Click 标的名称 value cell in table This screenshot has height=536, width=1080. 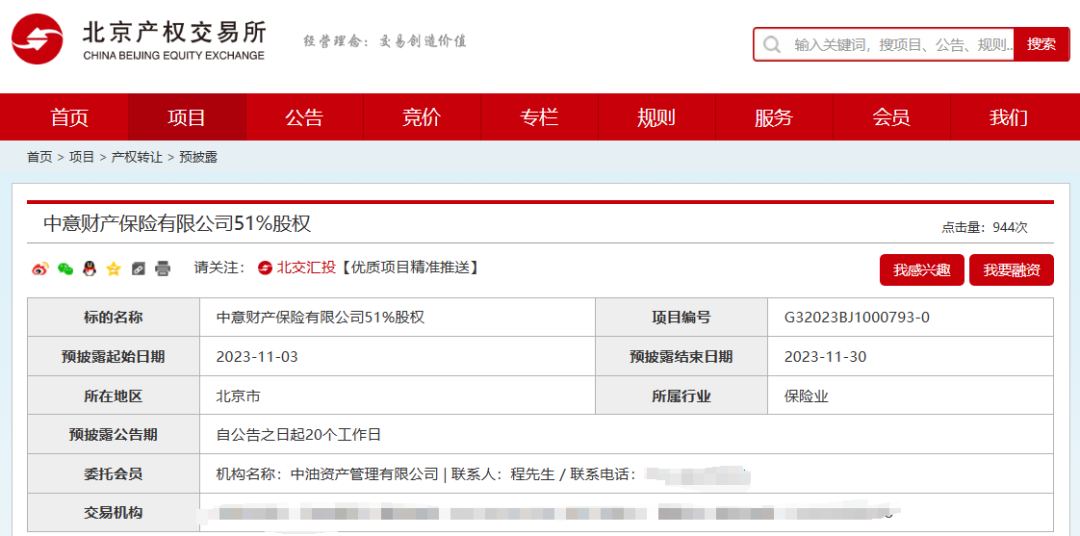pos(397,318)
